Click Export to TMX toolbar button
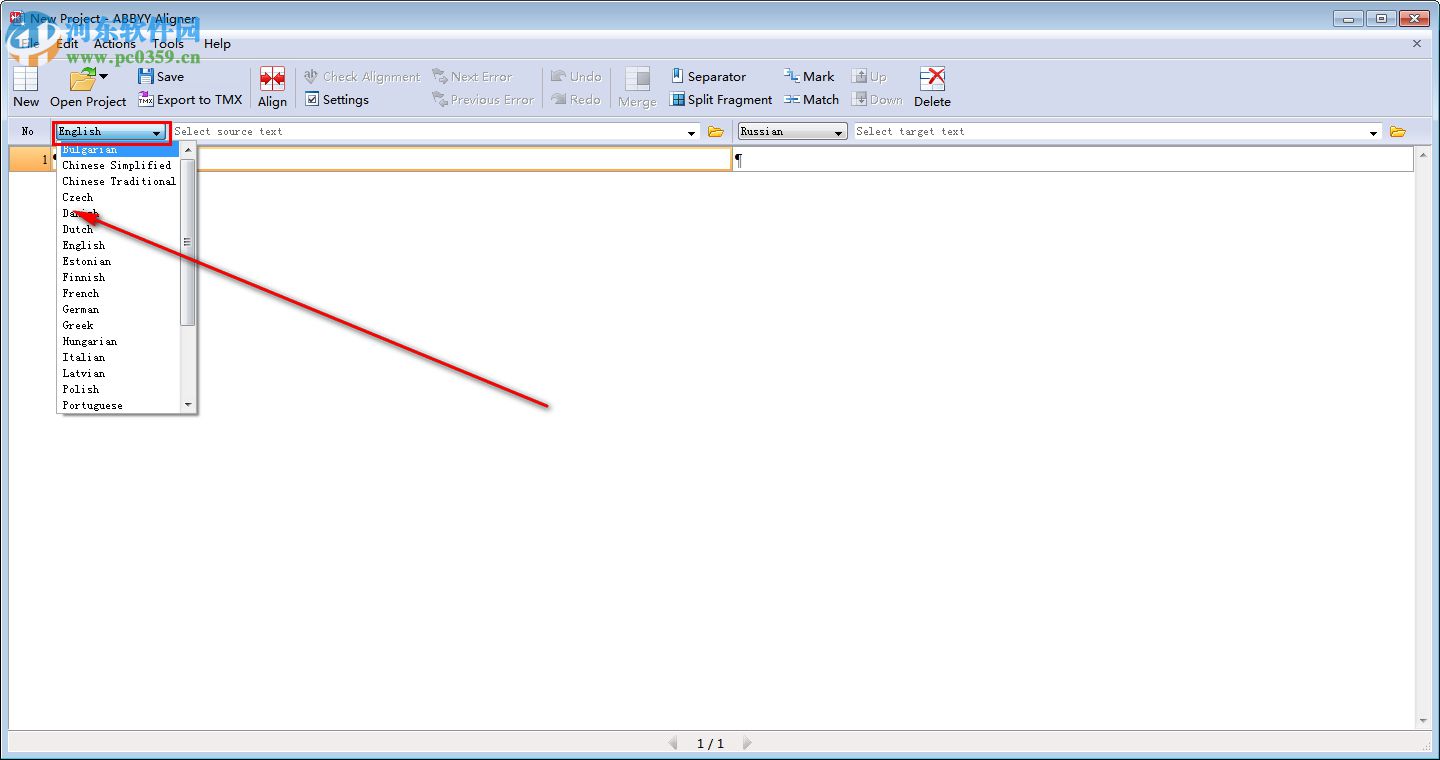This screenshot has height=760, width=1440. pyautogui.click(x=190, y=99)
